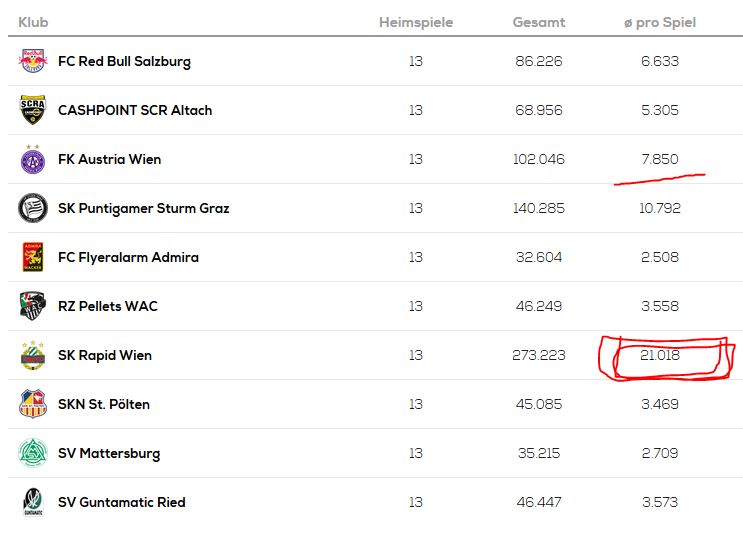Click the FC Red Bull Salzburg club logo
743x539 pixels.
(33, 61)
